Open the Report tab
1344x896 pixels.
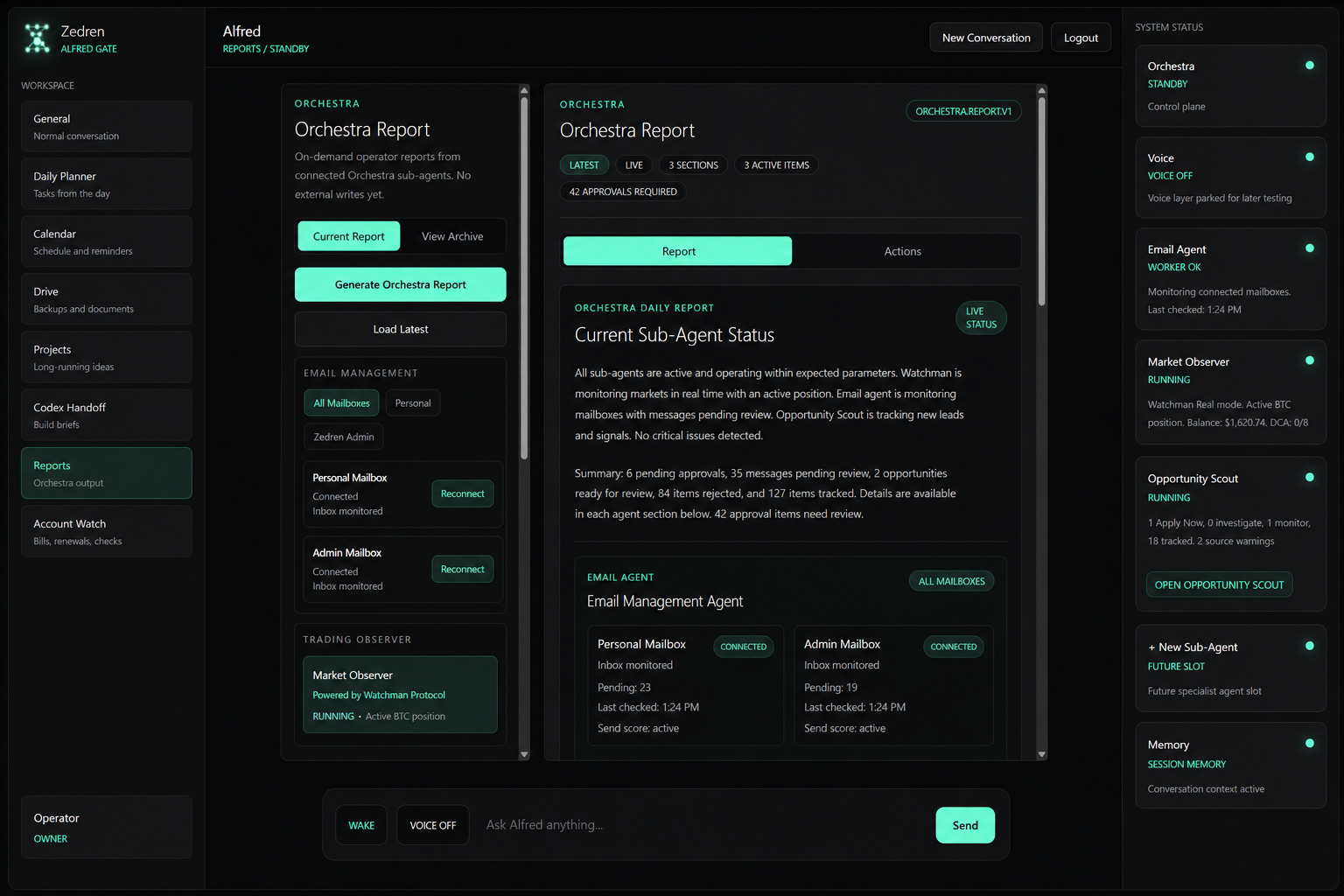(678, 251)
